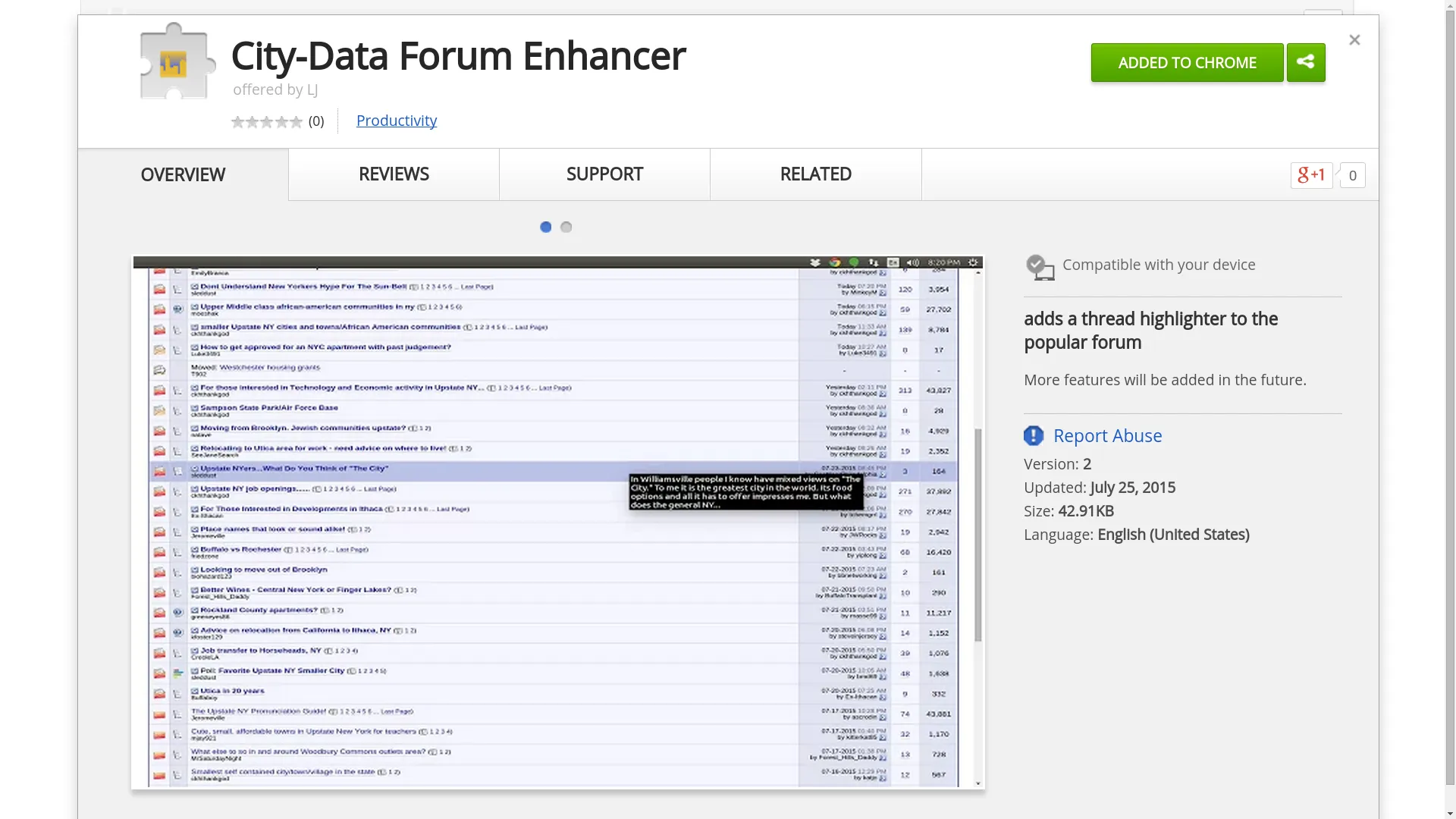
Task: Select the Overview tab
Action: pos(183,175)
